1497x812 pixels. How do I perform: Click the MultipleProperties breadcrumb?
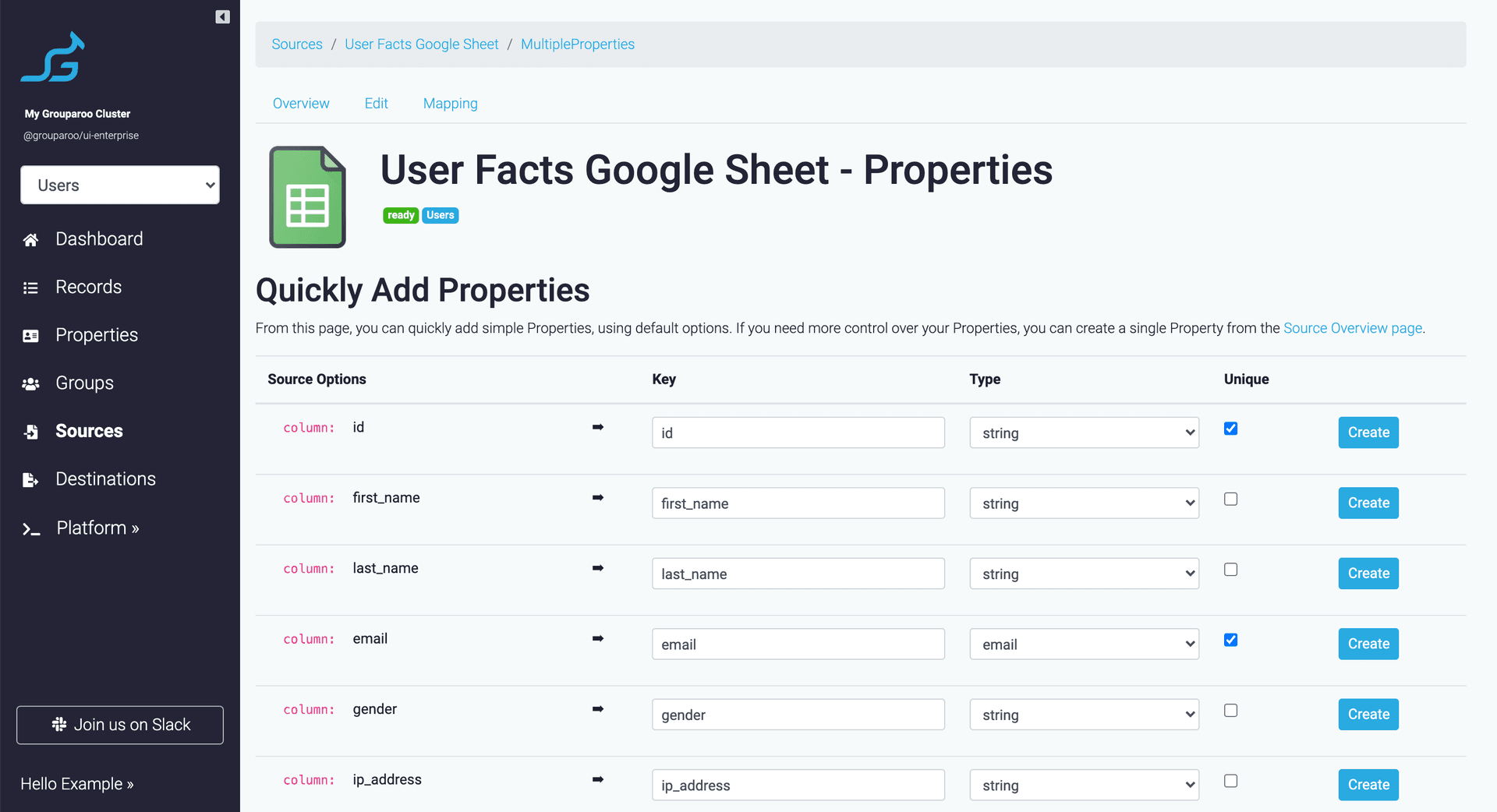tap(578, 44)
